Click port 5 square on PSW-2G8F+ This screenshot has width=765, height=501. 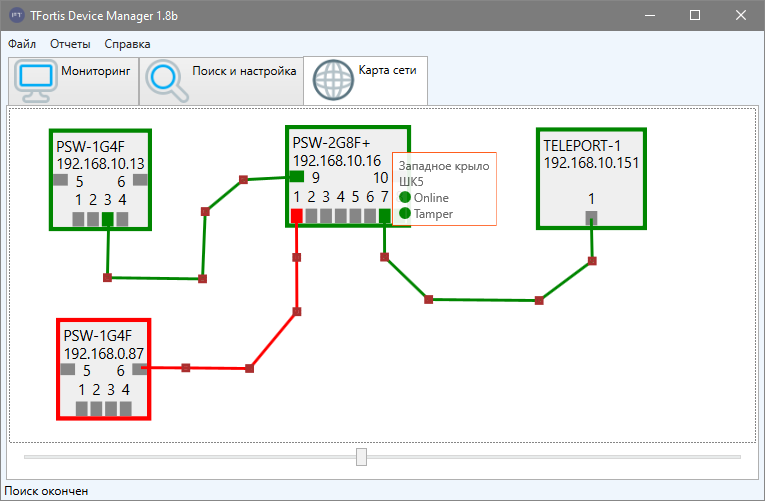tap(355, 216)
